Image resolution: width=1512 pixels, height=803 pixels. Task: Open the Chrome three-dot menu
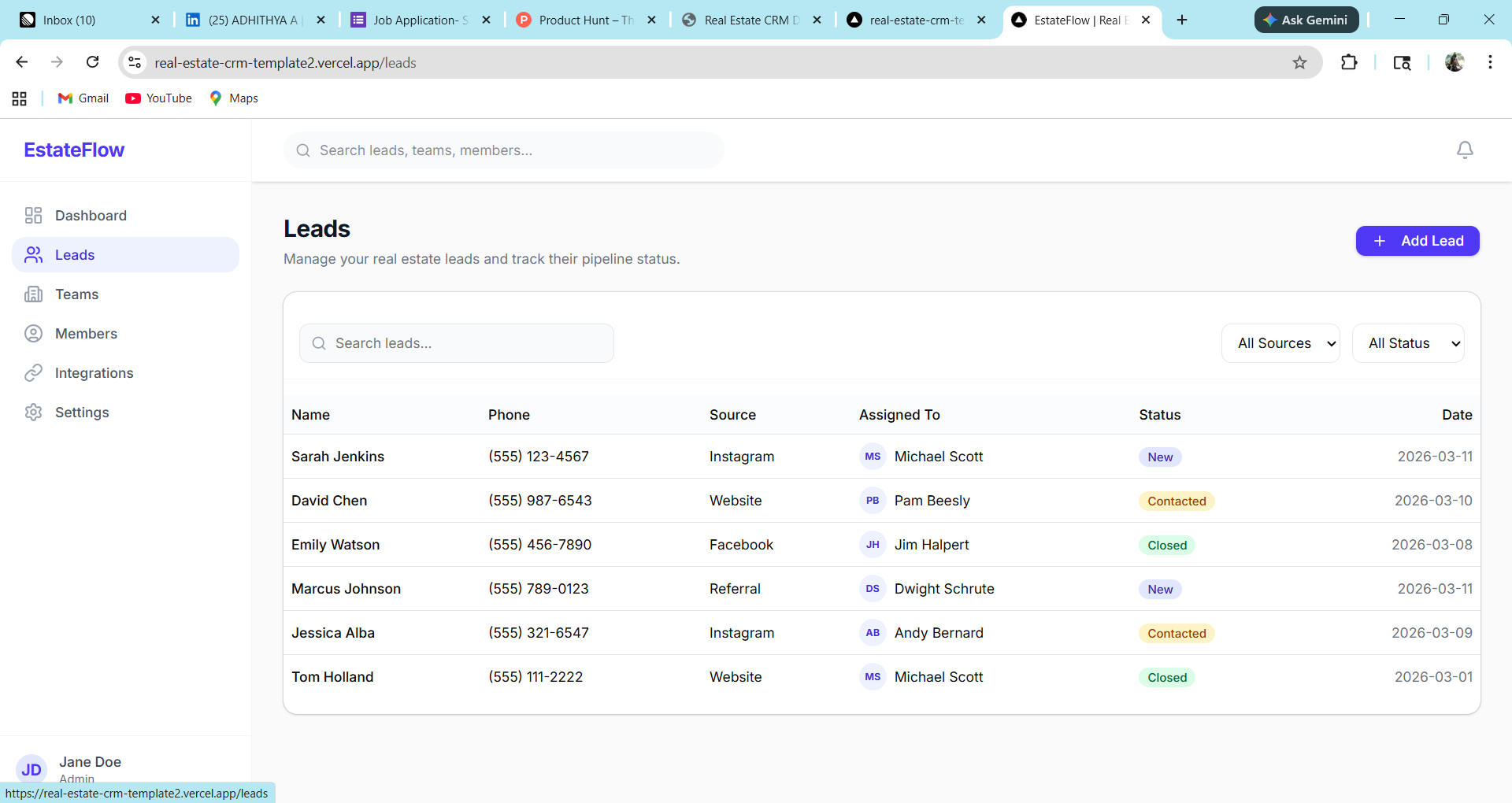tap(1490, 62)
